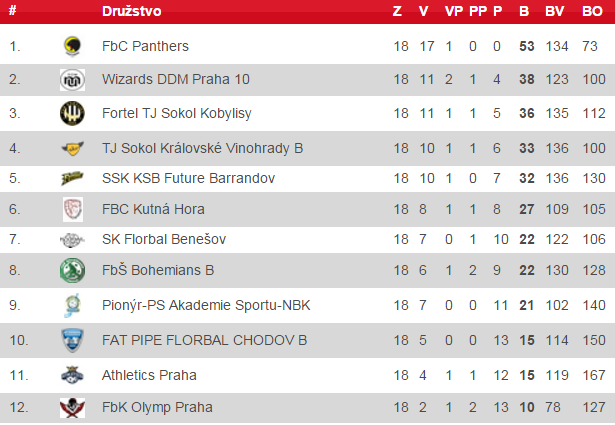Click the B points column header
The width and height of the screenshot is (615, 425).
(524, 12)
